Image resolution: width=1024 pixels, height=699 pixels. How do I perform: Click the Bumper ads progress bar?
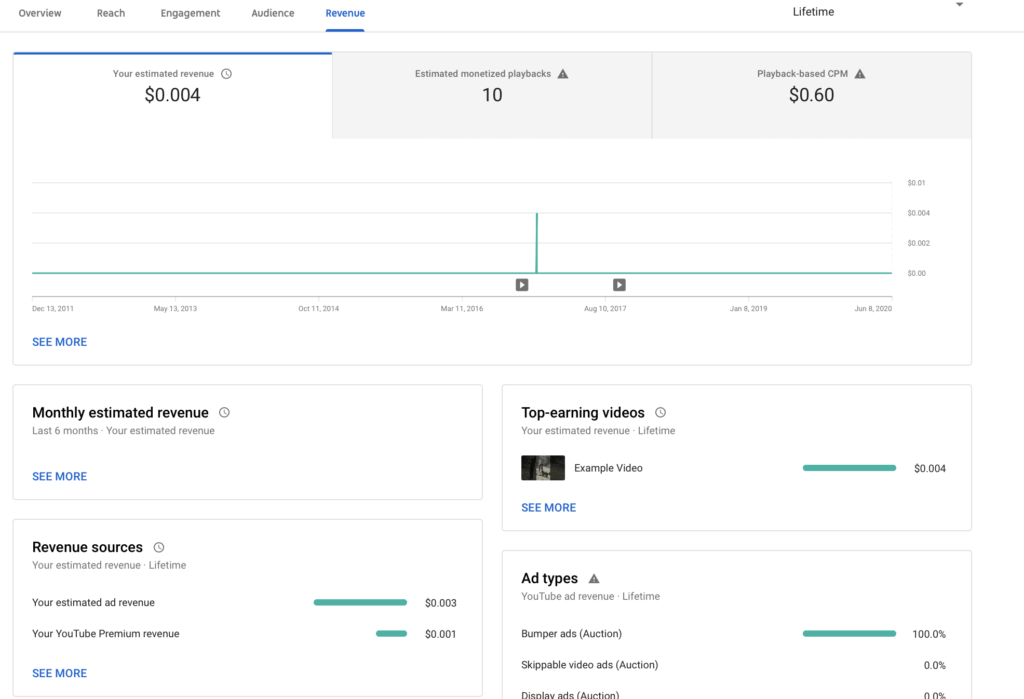click(849, 634)
